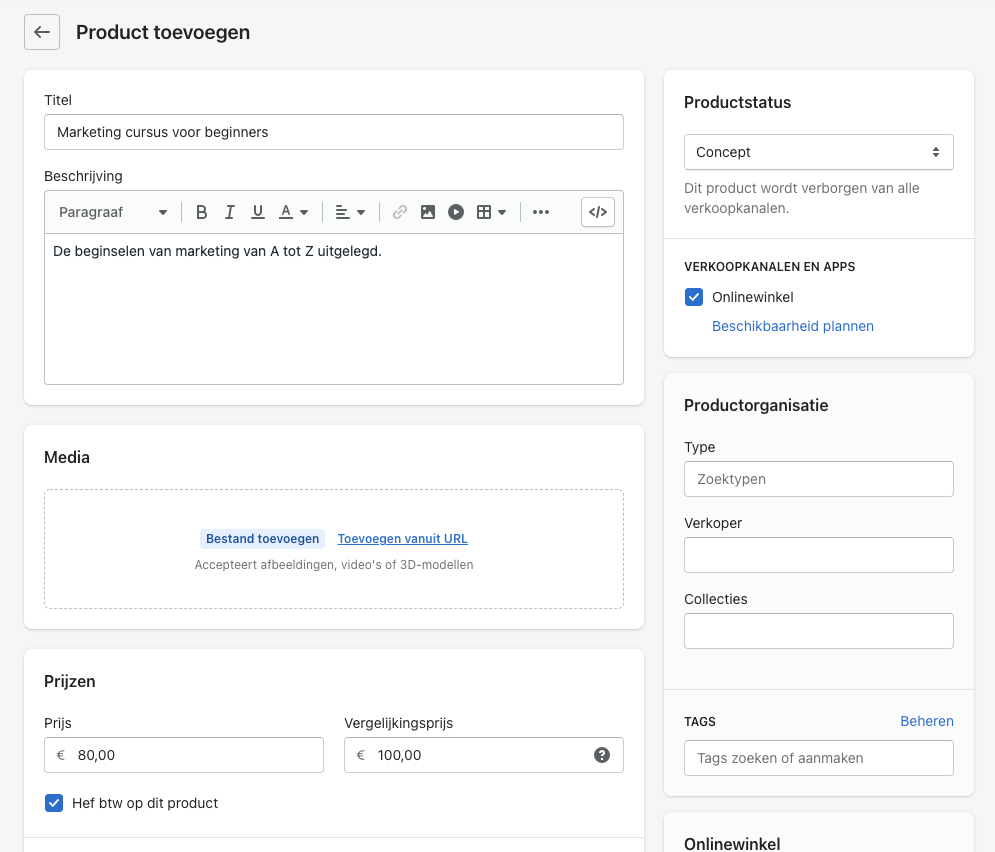Screen dimensions: 995x852
Task: Uncheck the Onlinewinkel sales channel checkbox
Action: 694,297
